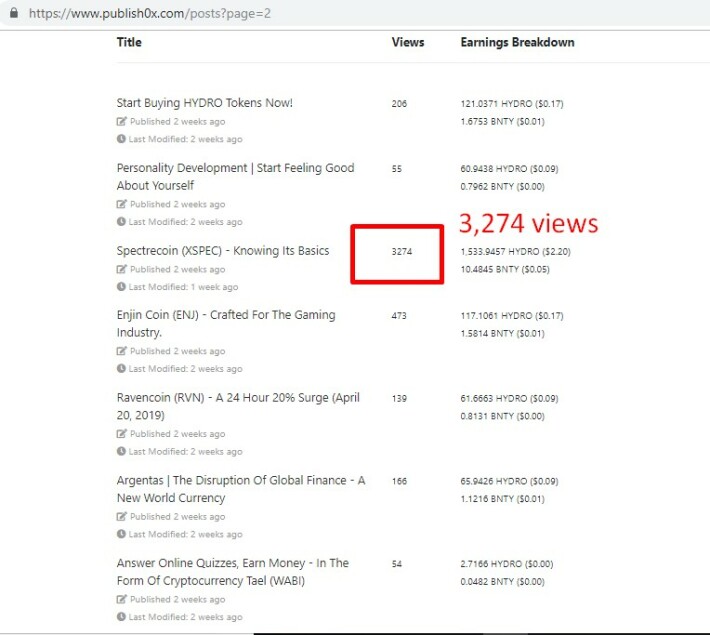Click '60.9438 HYDRO ($0.09)' earnings

pyautogui.click(x=509, y=169)
